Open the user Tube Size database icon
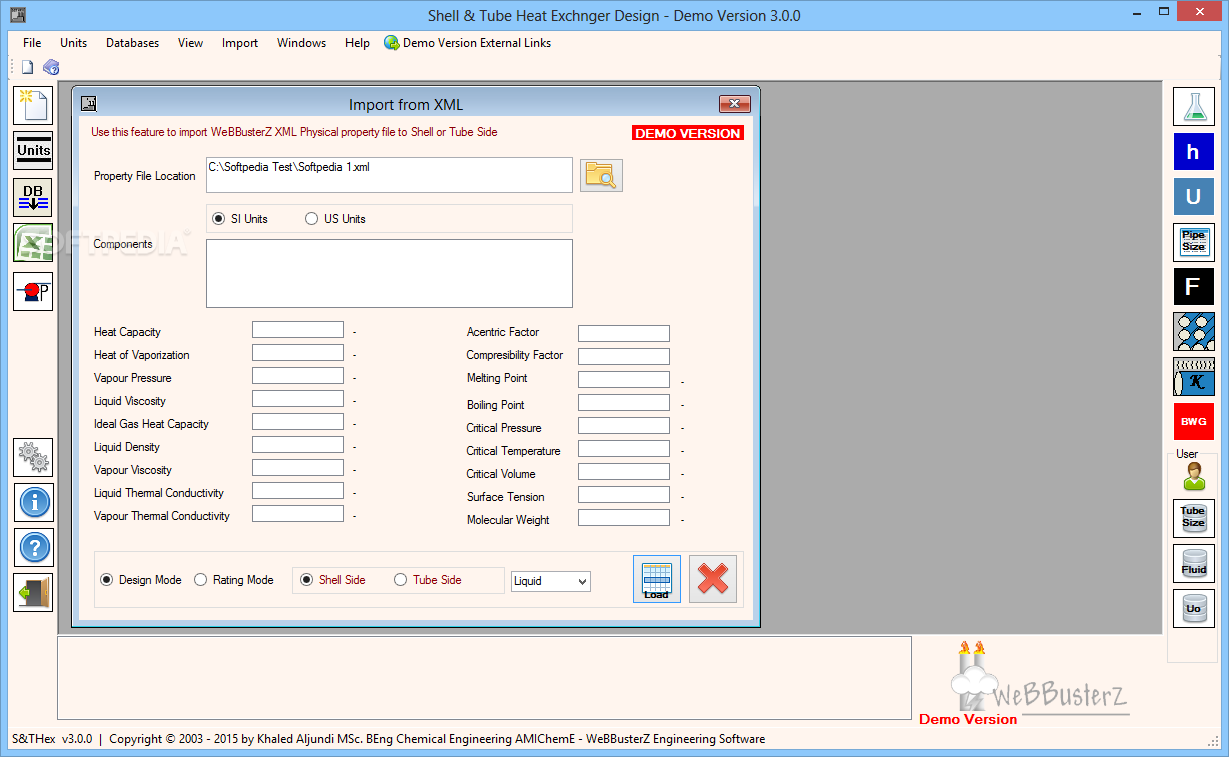The height and width of the screenshot is (757, 1229). [1193, 518]
